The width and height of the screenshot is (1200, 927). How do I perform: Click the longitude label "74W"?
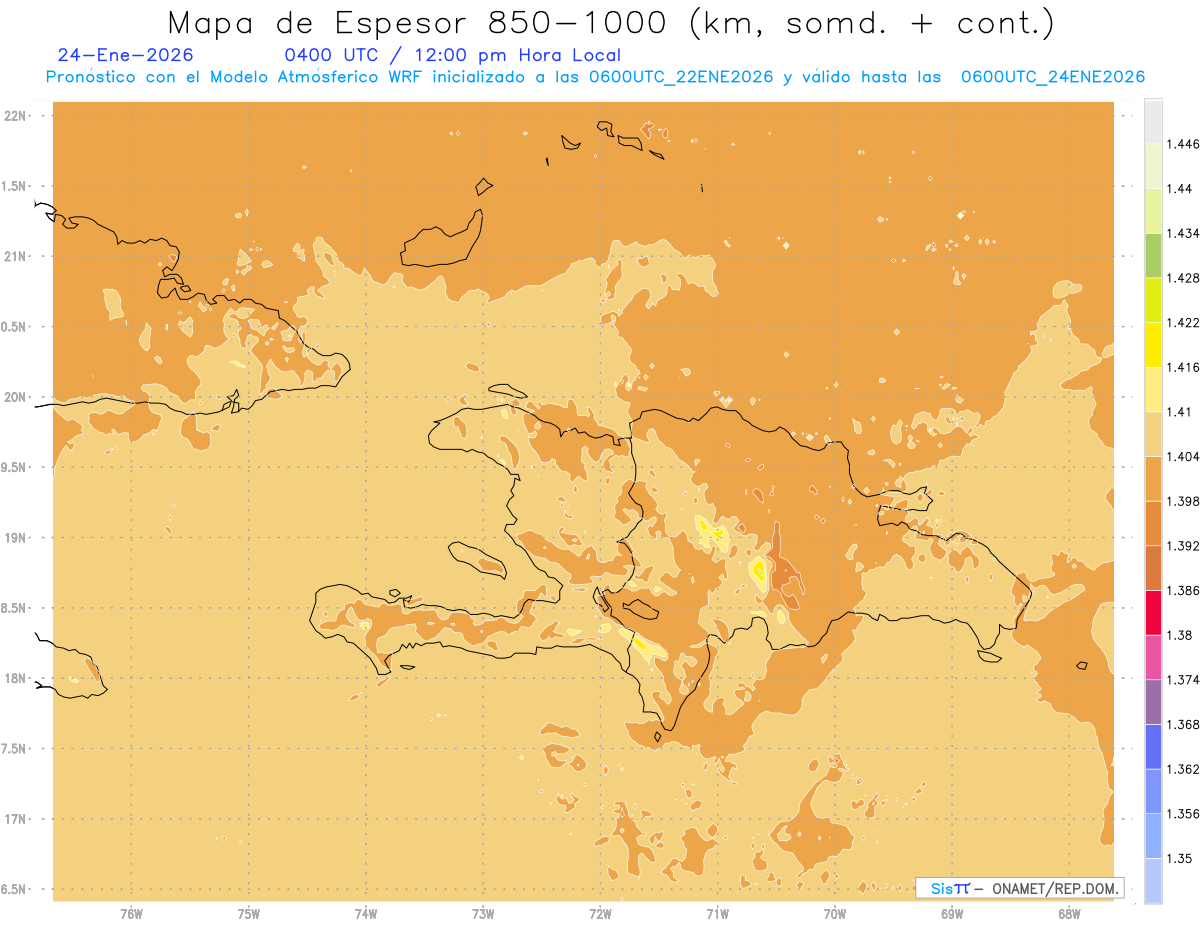click(x=366, y=914)
